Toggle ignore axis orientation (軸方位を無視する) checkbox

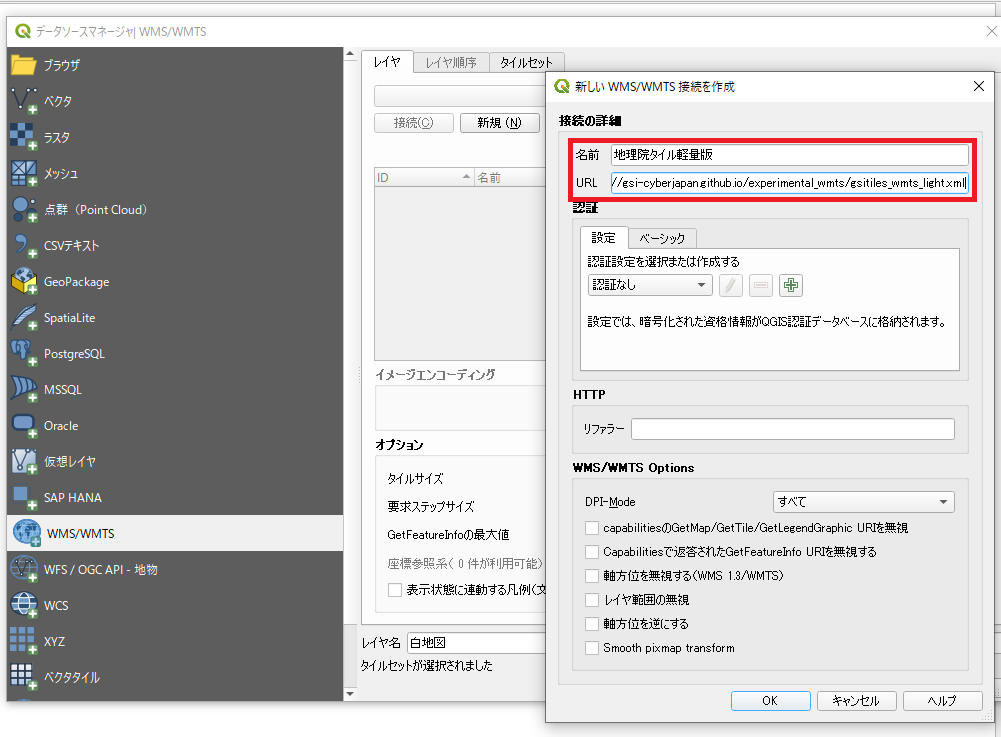[592, 576]
